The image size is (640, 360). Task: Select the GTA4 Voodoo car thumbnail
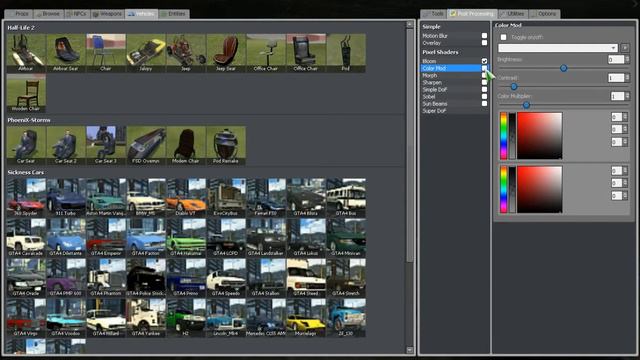click(66, 318)
